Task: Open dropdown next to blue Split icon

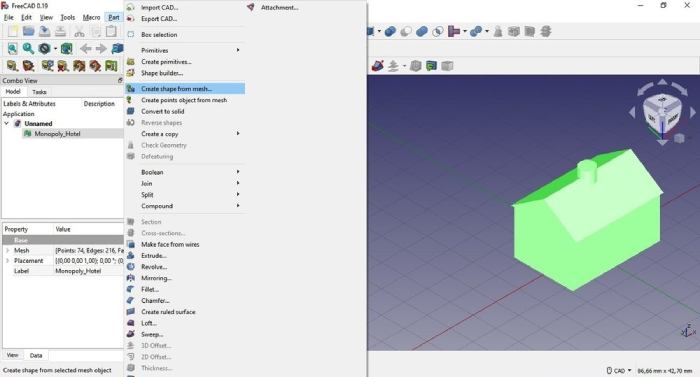Action: (x=487, y=32)
